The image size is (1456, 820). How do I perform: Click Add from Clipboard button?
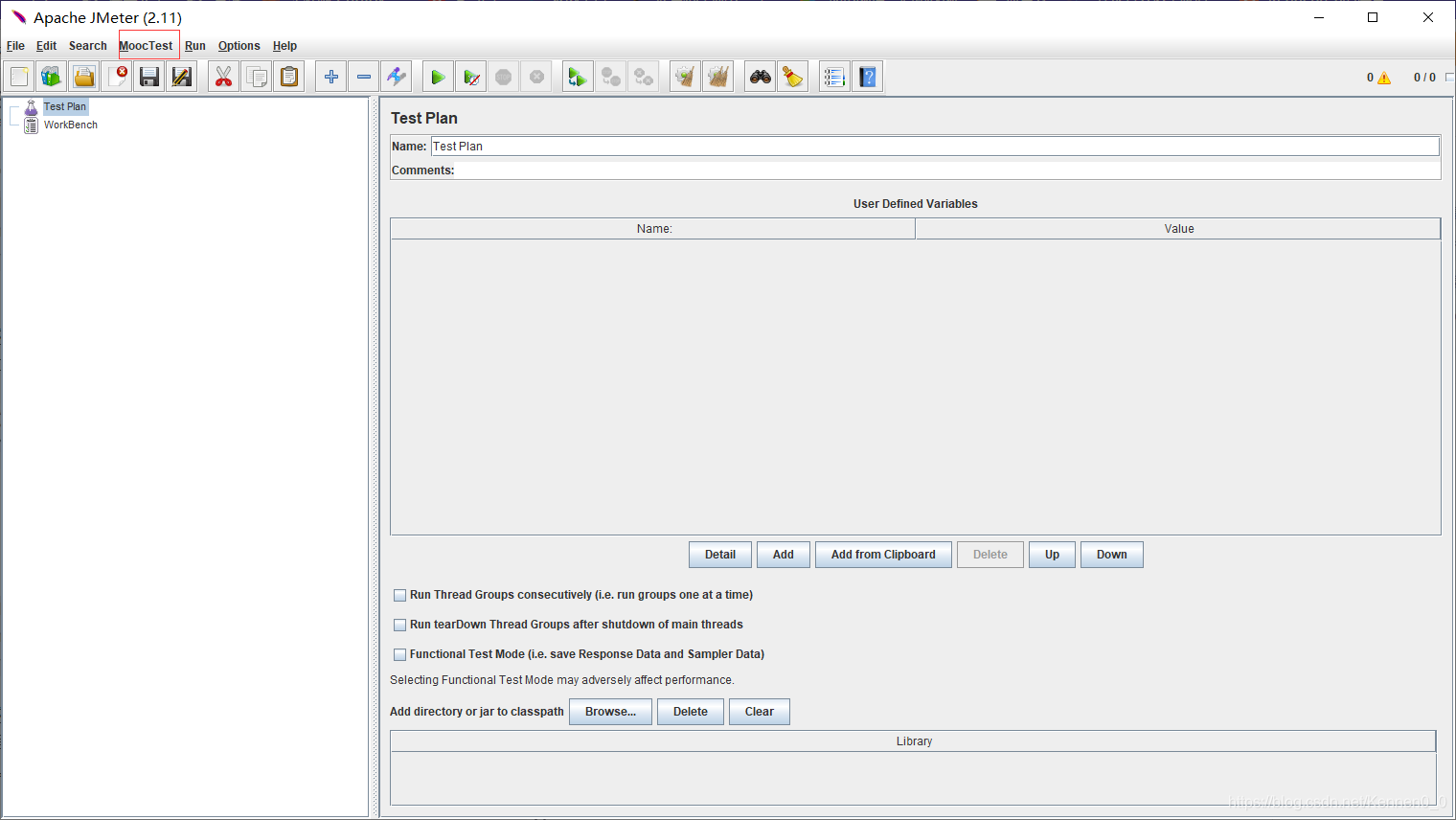pyautogui.click(x=883, y=555)
